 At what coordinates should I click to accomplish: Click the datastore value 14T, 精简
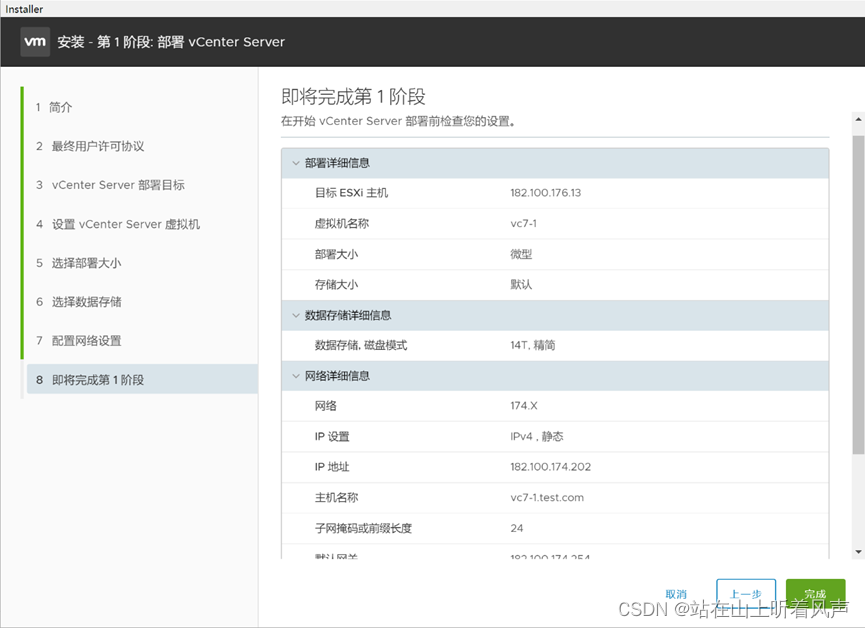[533, 345]
